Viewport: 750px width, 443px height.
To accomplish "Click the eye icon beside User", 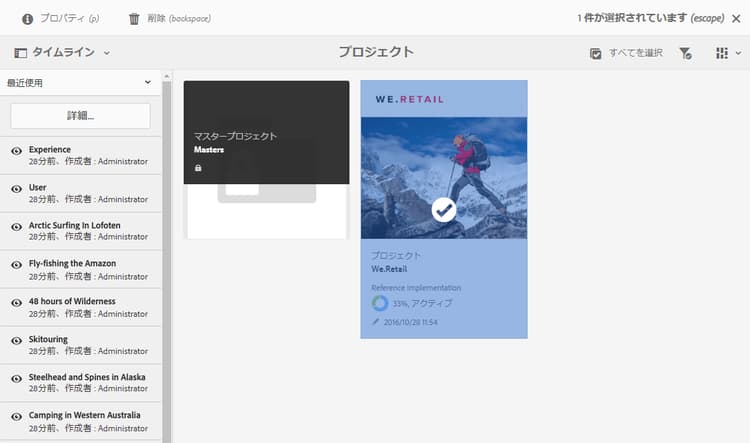I will (x=16, y=189).
